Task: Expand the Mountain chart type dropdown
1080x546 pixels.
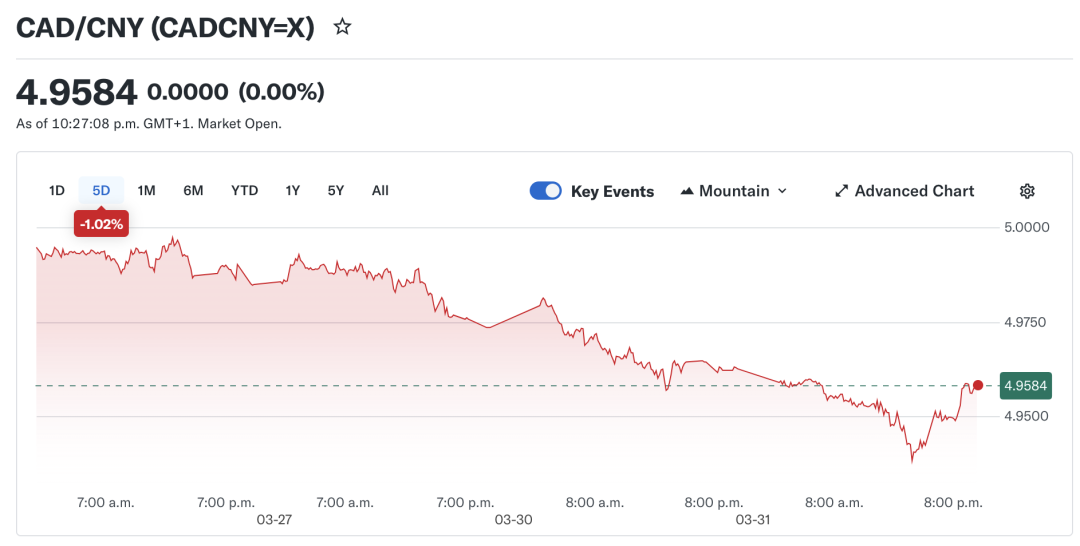Action: click(x=782, y=191)
